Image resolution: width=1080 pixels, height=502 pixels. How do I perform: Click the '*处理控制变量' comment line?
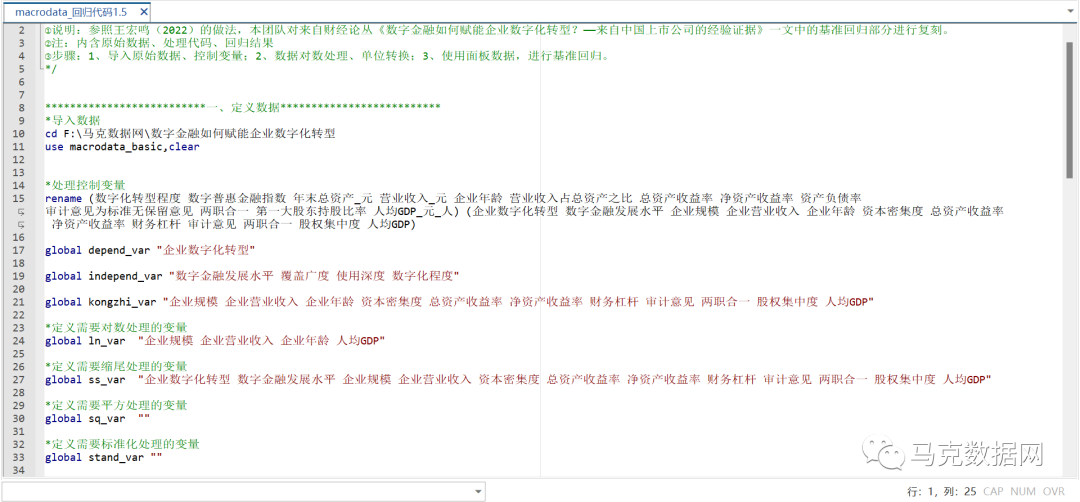pos(85,185)
